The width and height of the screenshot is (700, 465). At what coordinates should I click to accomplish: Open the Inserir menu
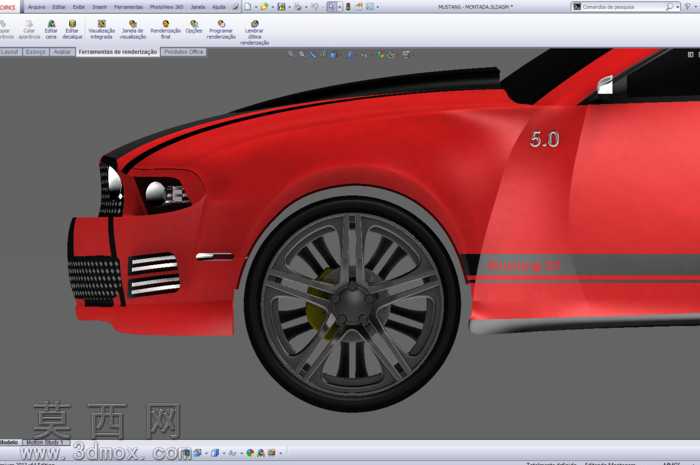[99, 7]
